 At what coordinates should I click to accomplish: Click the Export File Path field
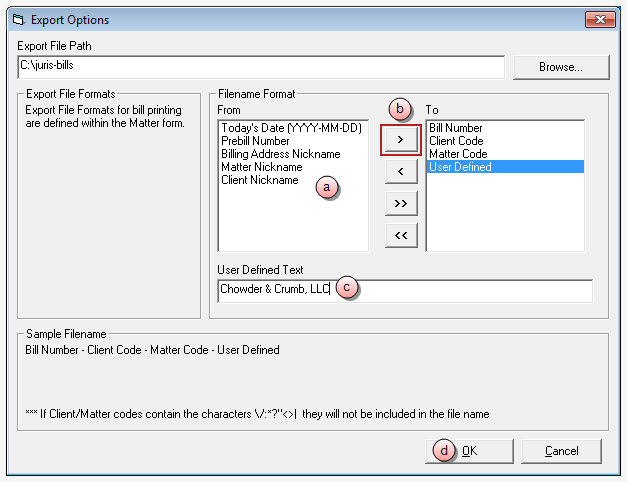(261, 67)
